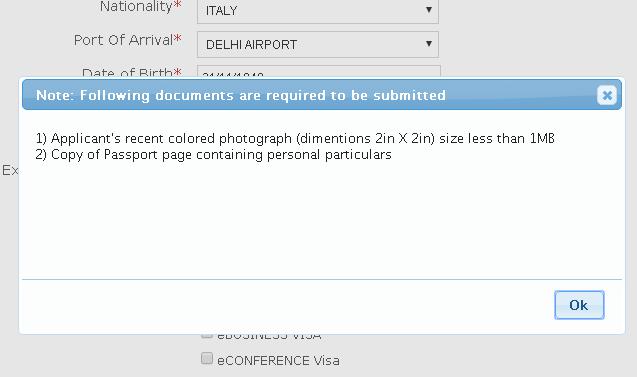This screenshot has width=637, height=377.
Task: Click the Port Of Arrival label
Action: 124,40
